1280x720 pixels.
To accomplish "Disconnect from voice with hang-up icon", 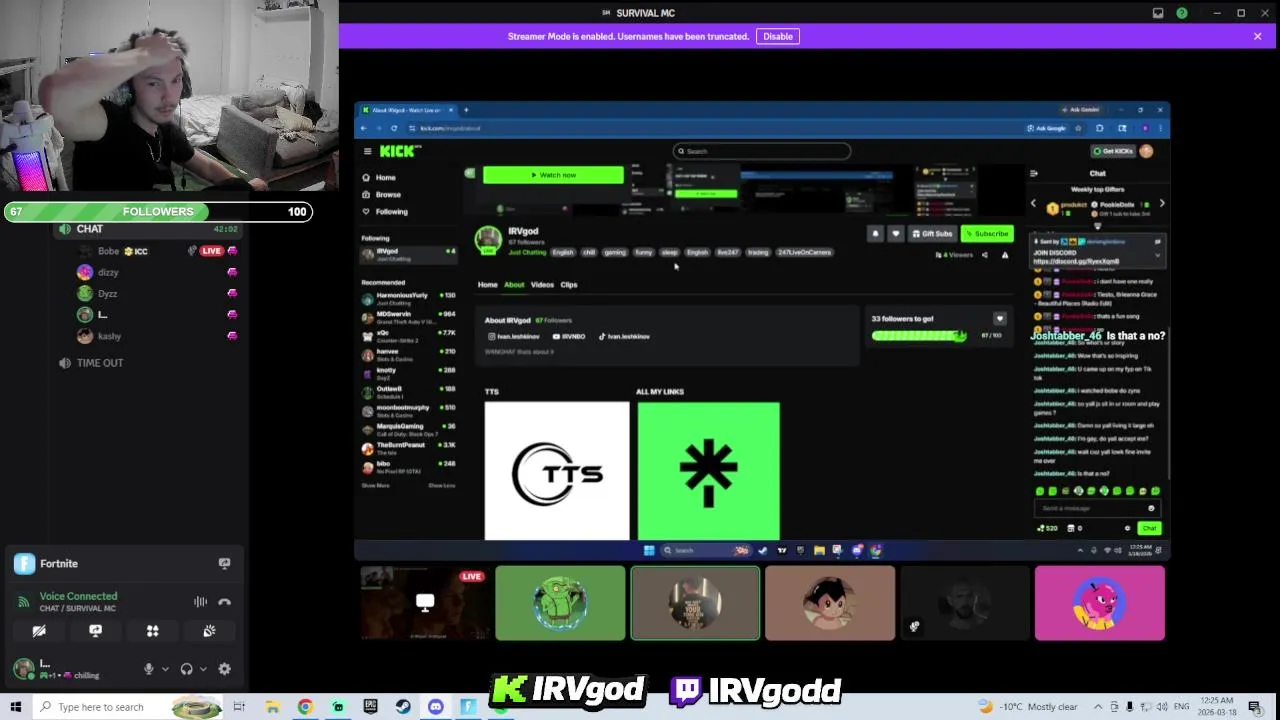I will coord(224,602).
